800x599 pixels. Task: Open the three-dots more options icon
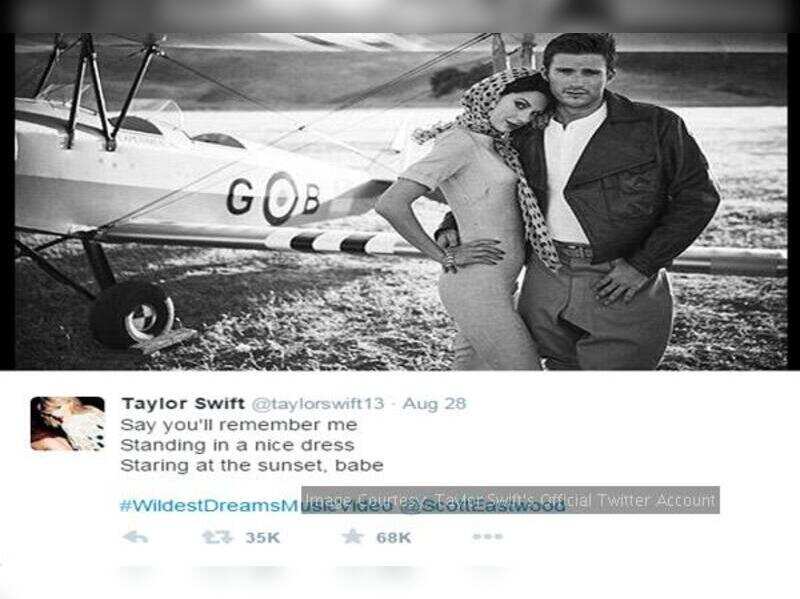pos(487,537)
